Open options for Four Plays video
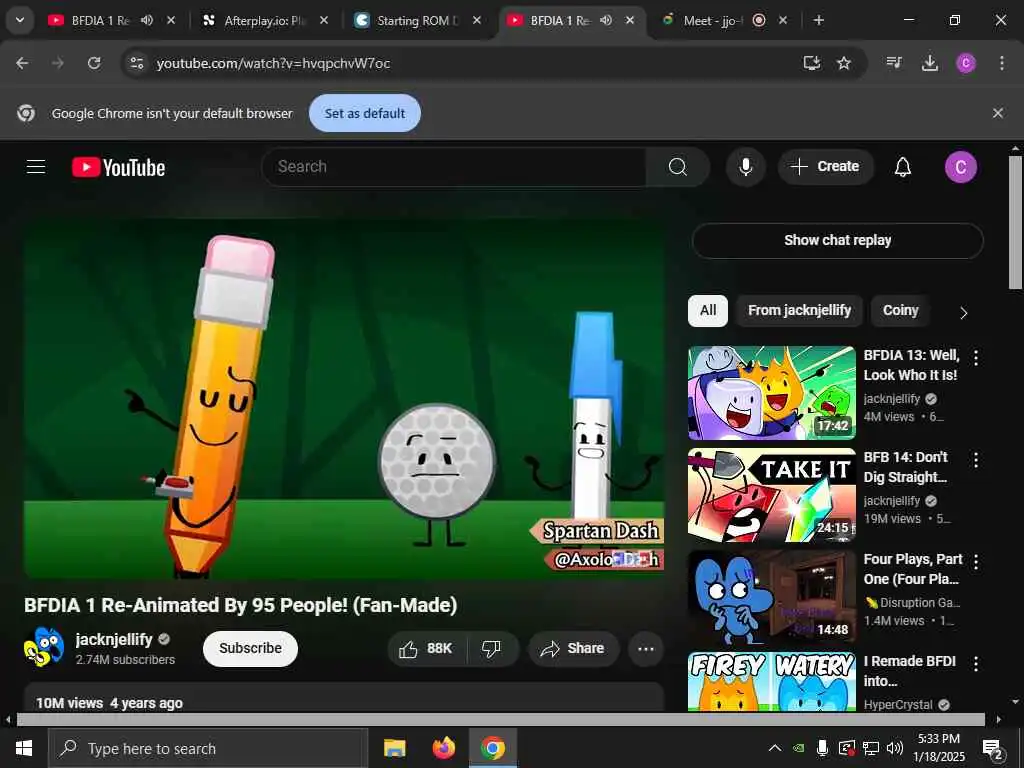Viewport: 1024px width, 768px height. pyautogui.click(x=976, y=562)
